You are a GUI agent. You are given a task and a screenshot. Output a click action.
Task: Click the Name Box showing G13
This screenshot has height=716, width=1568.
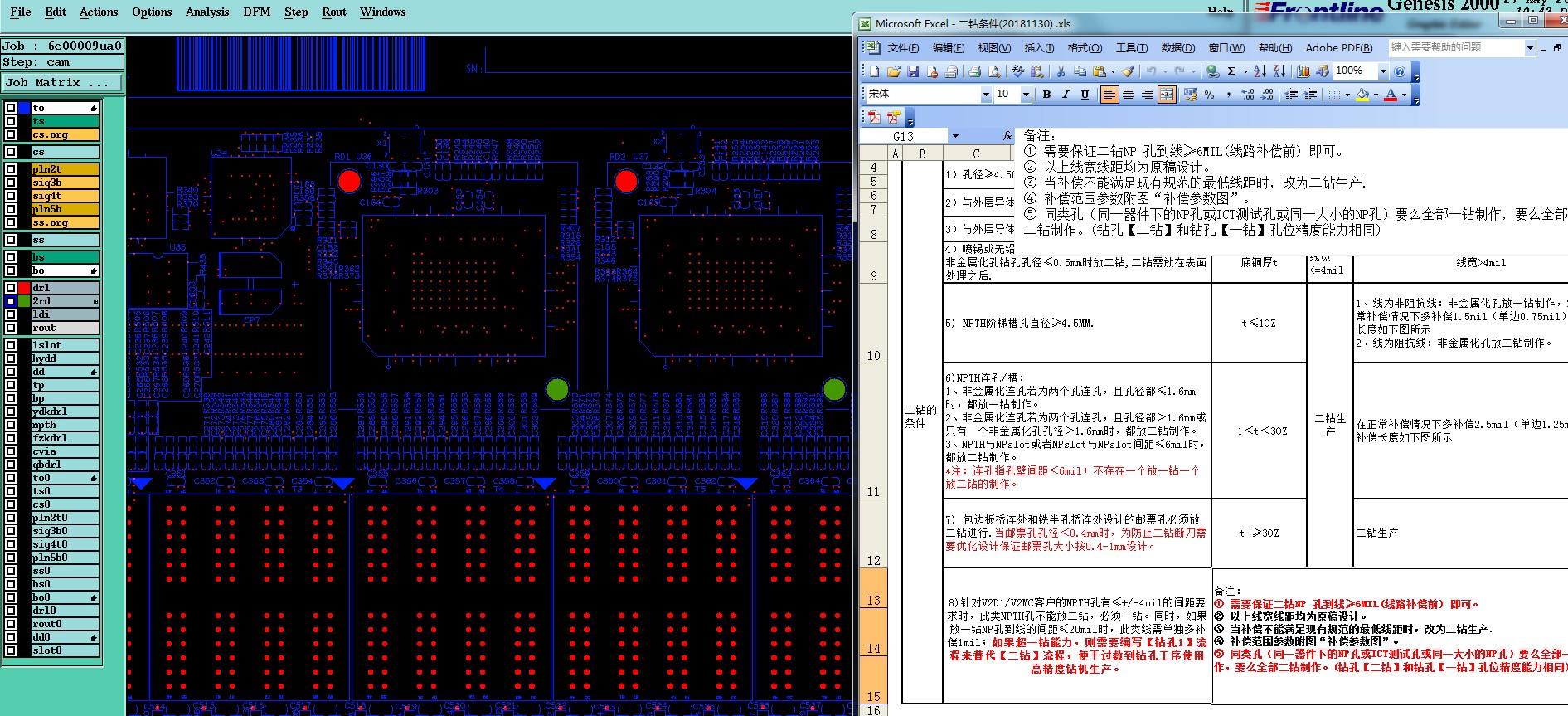click(904, 136)
